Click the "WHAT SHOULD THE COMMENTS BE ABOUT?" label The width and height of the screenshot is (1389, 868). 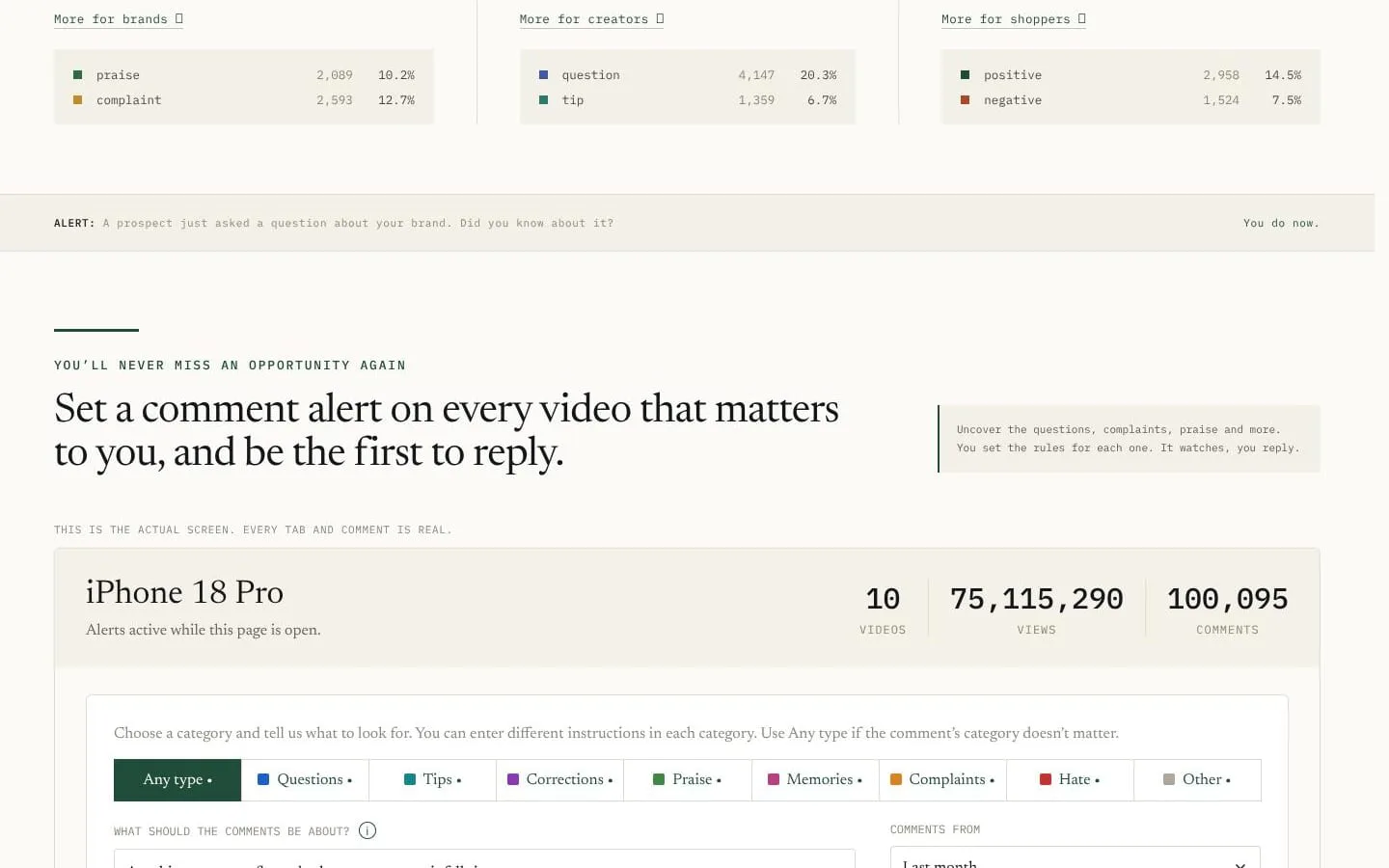(231, 831)
